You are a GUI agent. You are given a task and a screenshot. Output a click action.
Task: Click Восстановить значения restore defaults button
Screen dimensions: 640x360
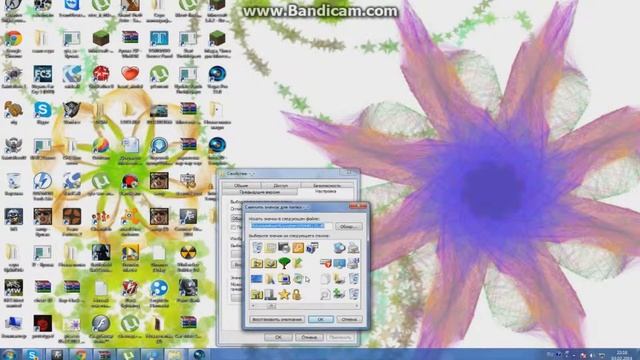point(277,319)
